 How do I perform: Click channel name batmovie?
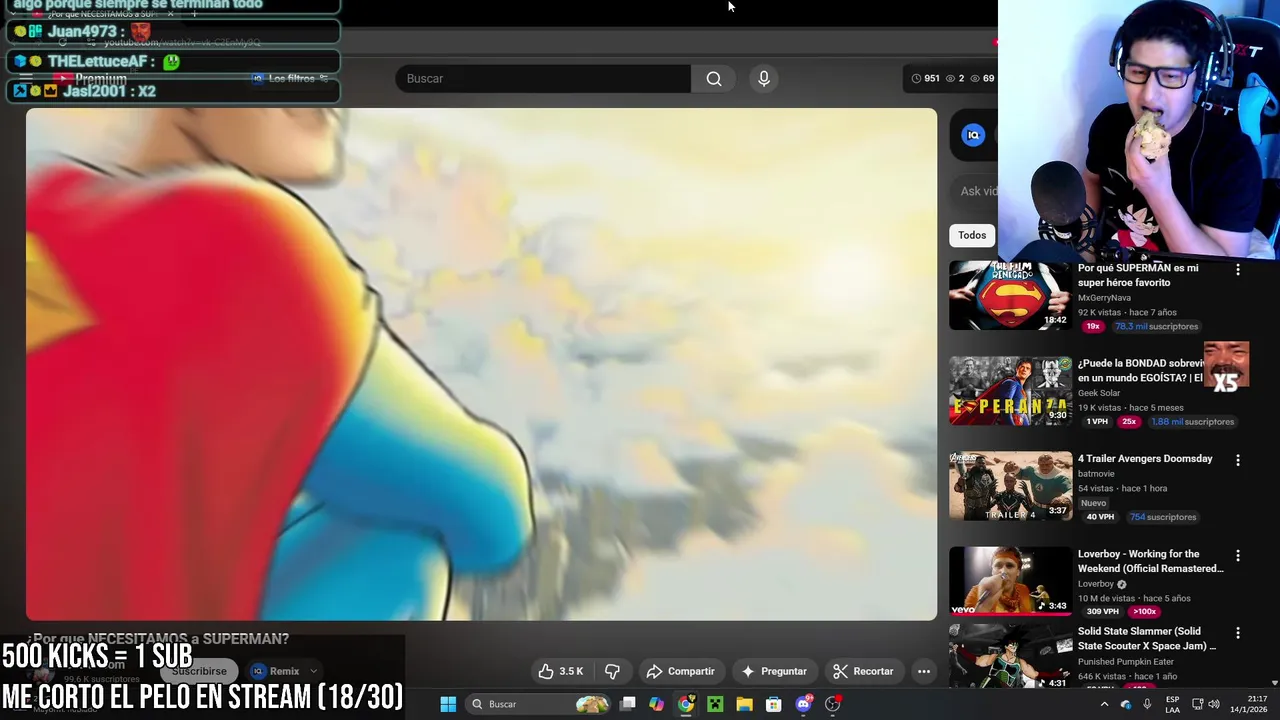point(1096,474)
